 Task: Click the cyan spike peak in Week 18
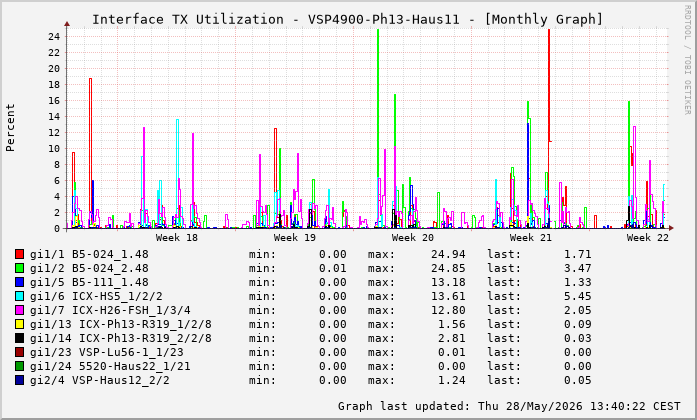click(x=177, y=120)
